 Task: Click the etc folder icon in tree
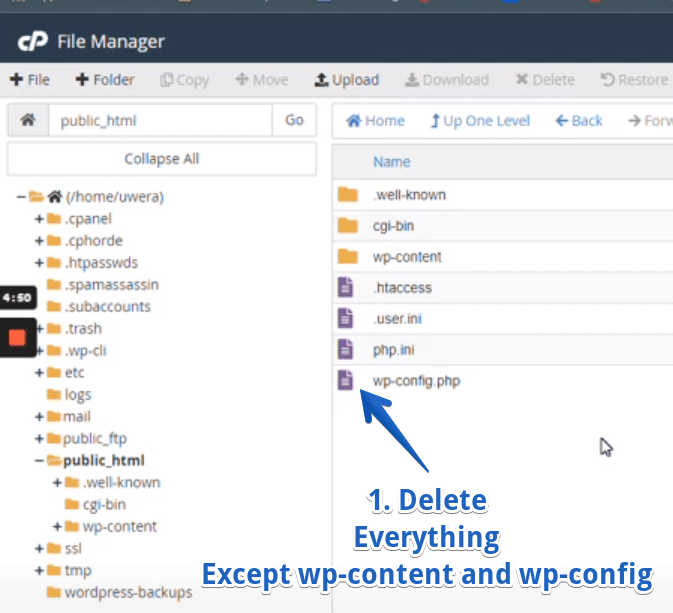(x=54, y=373)
